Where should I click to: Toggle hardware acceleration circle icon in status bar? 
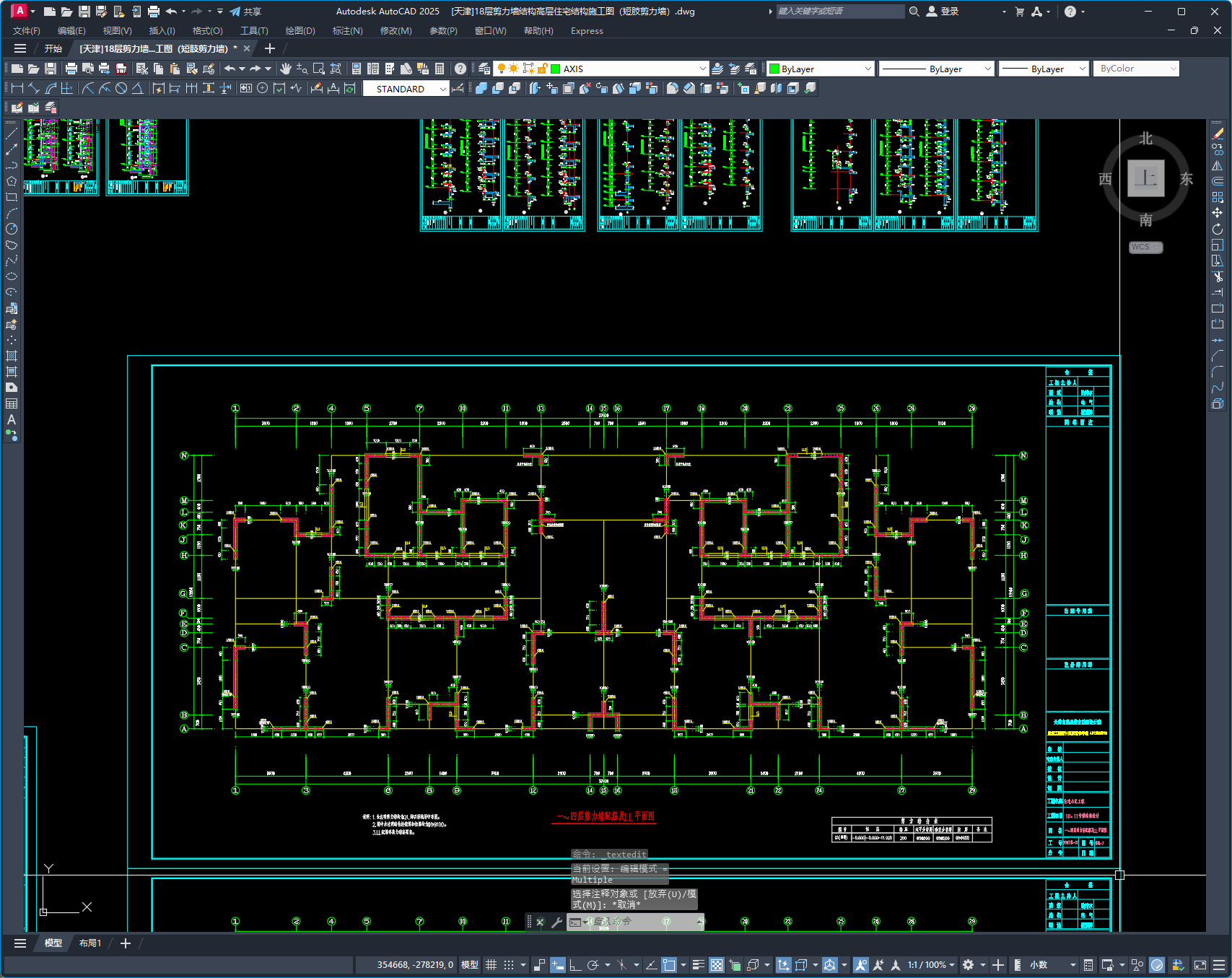point(1157,965)
